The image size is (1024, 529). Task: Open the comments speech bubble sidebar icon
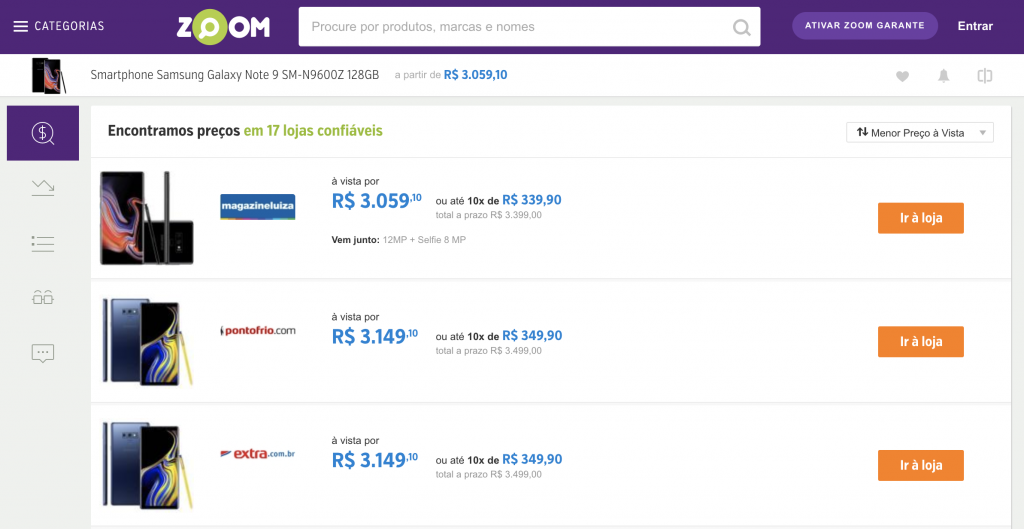coord(43,353)
